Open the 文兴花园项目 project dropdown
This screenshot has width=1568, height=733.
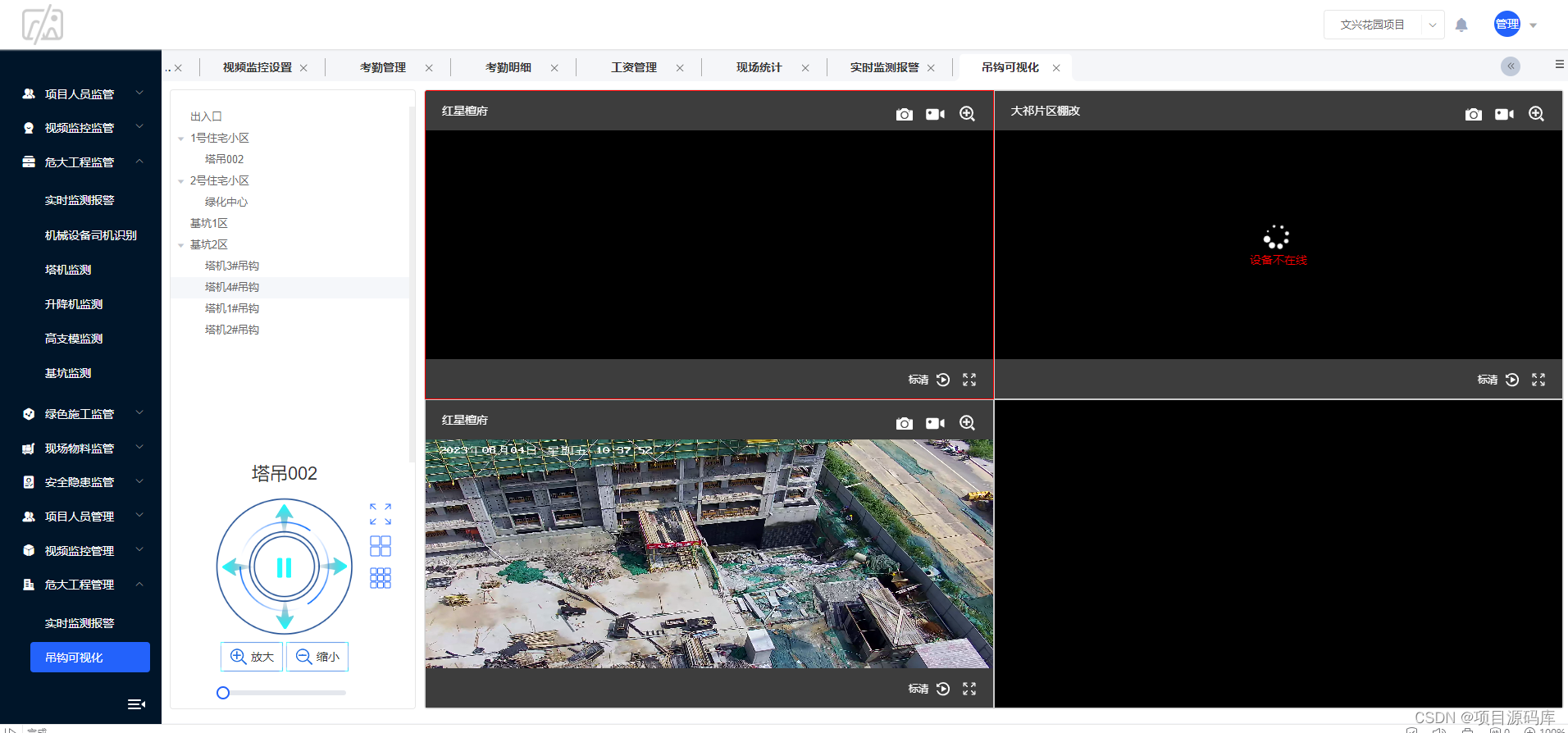[1384, 25]
